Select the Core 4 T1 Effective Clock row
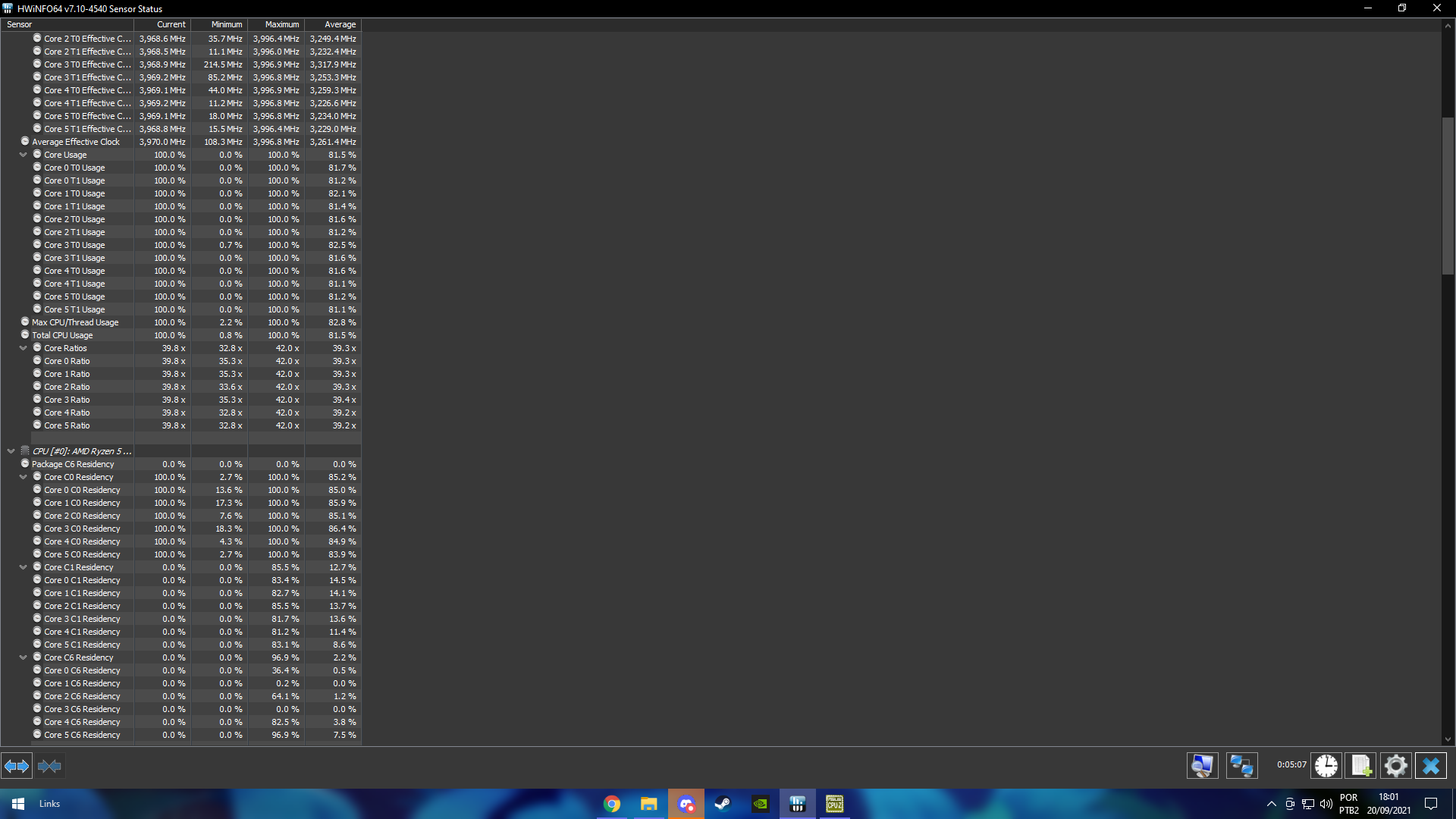Screen dimensions: 1456x819 click(x=180, y=103)
